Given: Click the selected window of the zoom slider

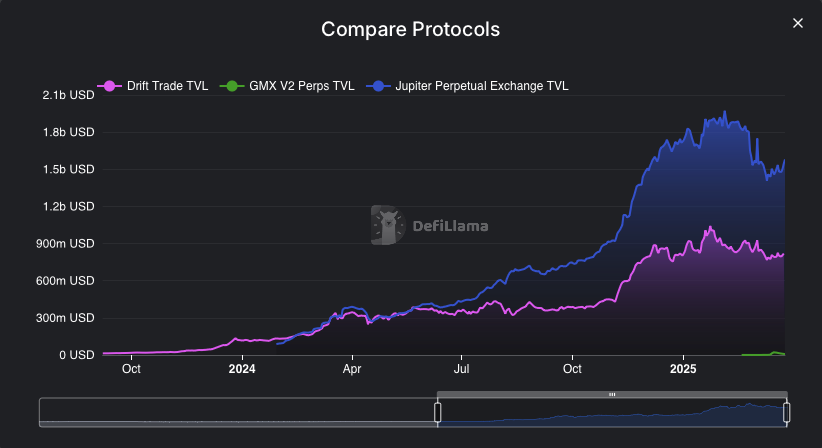Looking at the screenshot, I should pyautogui.click(x=612, y=412).
